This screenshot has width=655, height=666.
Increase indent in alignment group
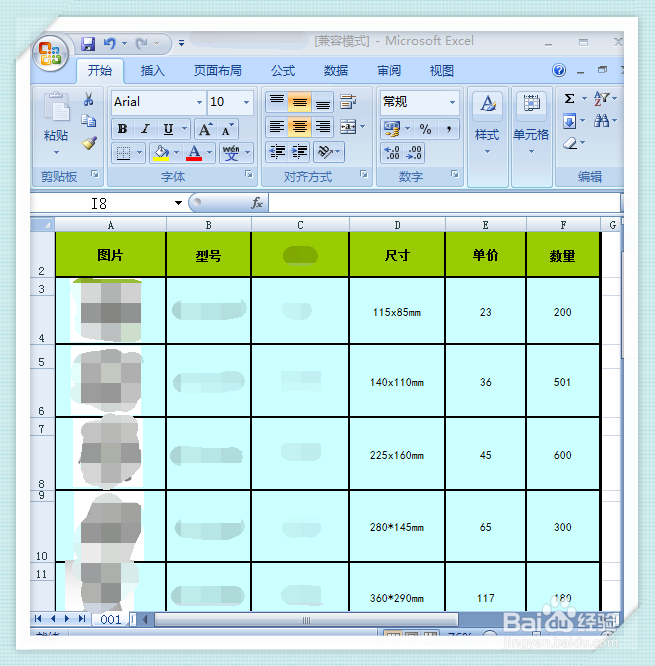coord(299,152)
